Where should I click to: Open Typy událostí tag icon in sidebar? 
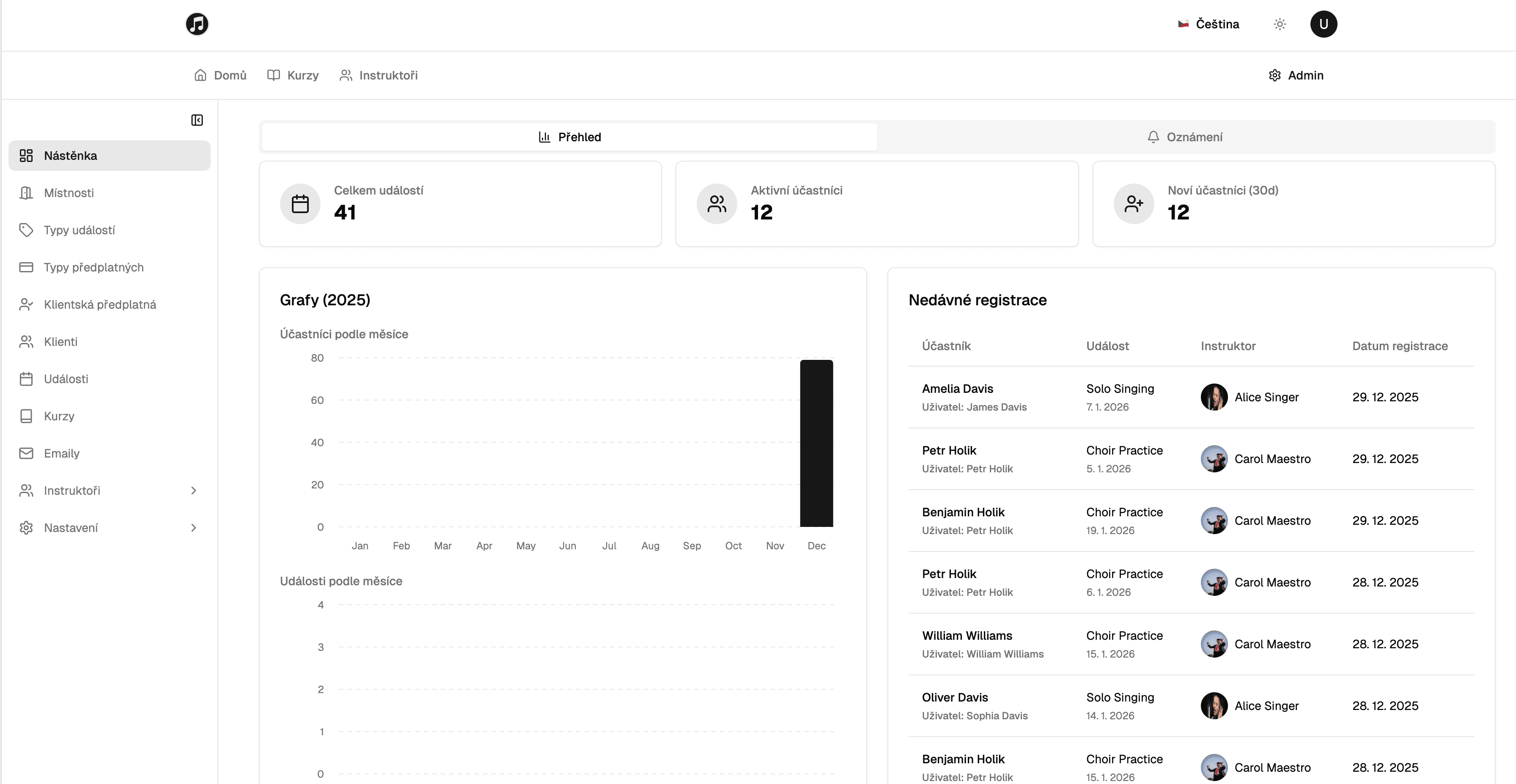pos(26,230)
